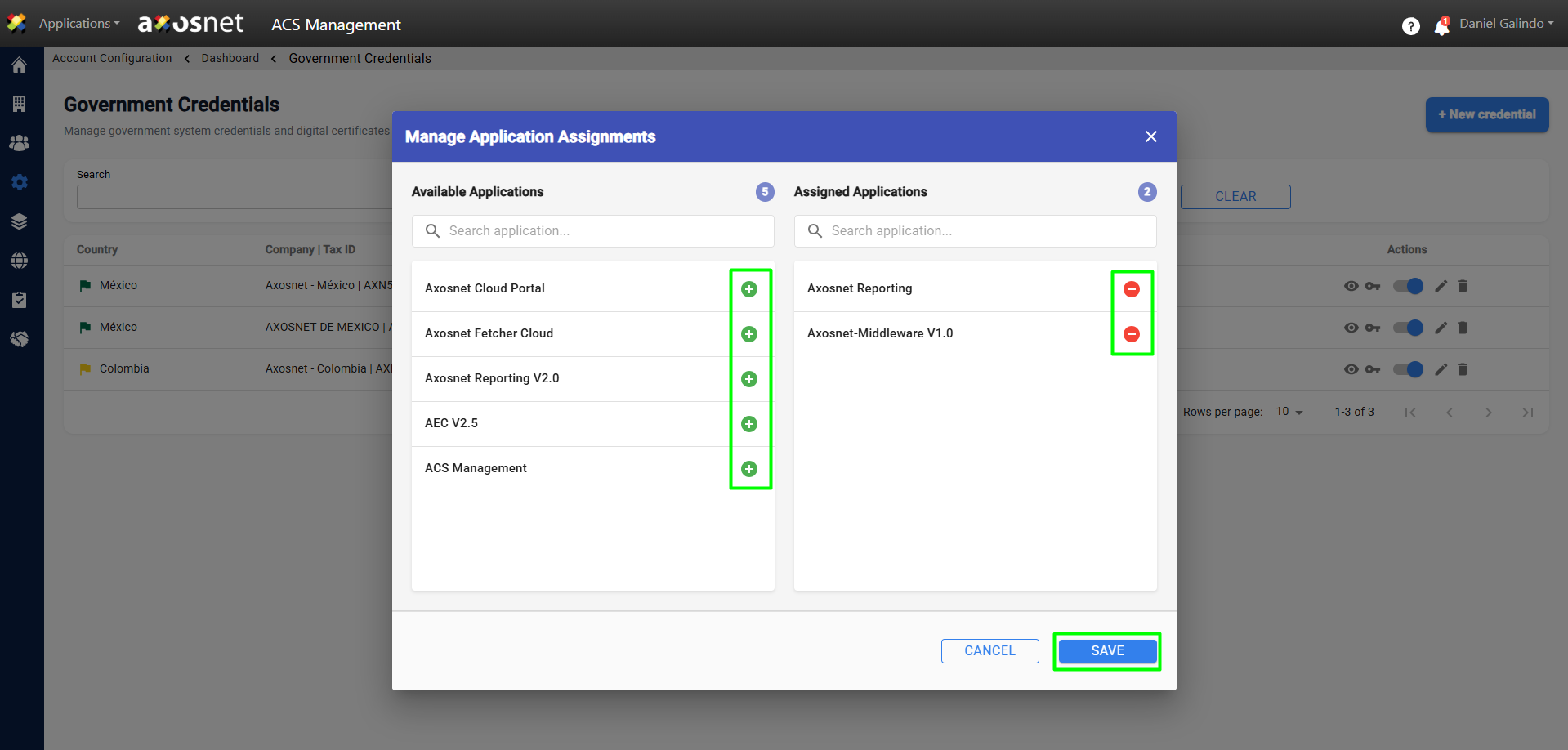This screenshot has width=1568, height=750.
Task: Remove Axosnet Reporting from assigned applications
Action: click(1131, 289)
